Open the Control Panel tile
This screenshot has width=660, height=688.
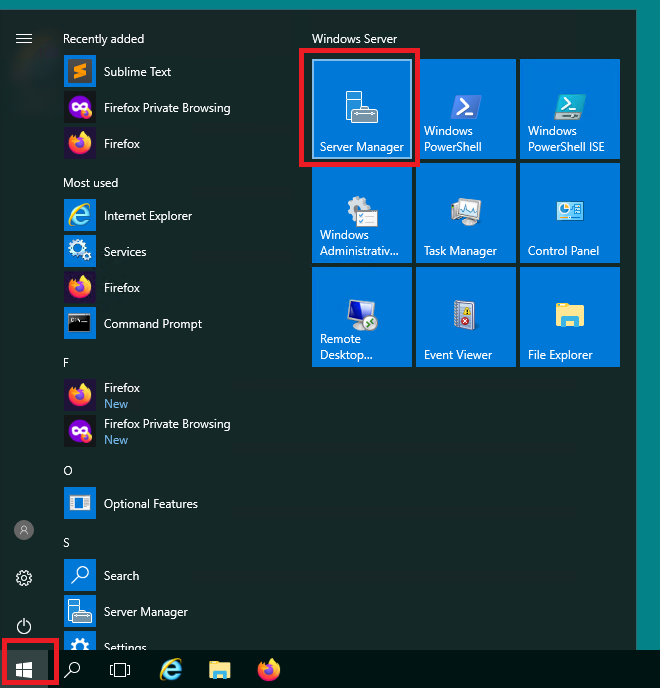(x=570, y=213)
